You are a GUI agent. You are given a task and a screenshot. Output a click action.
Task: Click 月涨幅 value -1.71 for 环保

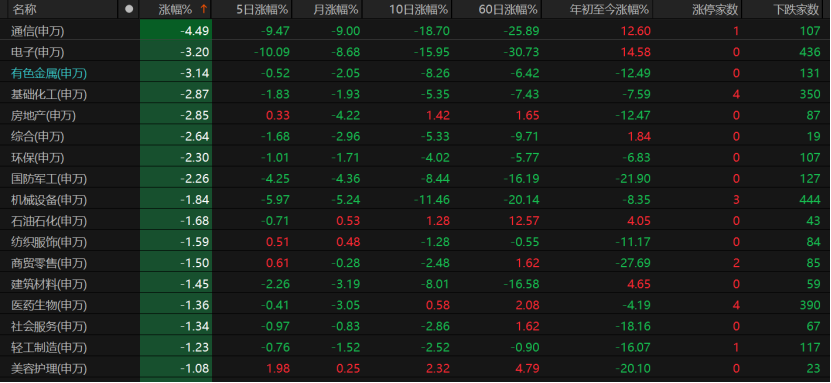click(x=345, y=158)
